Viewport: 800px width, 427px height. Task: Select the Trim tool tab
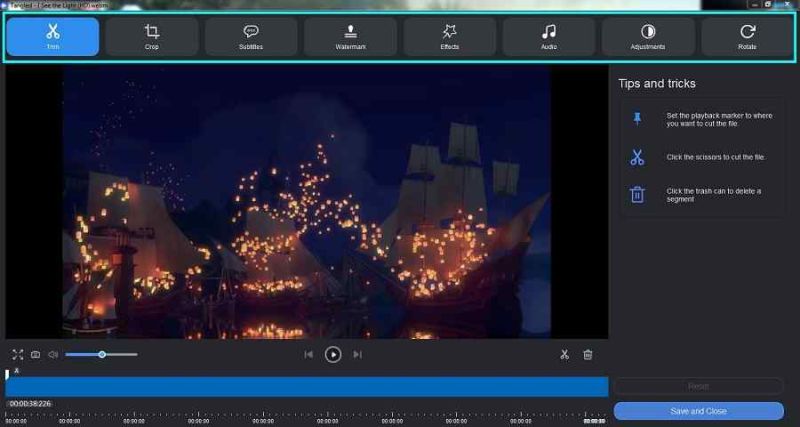click(53, 36)
